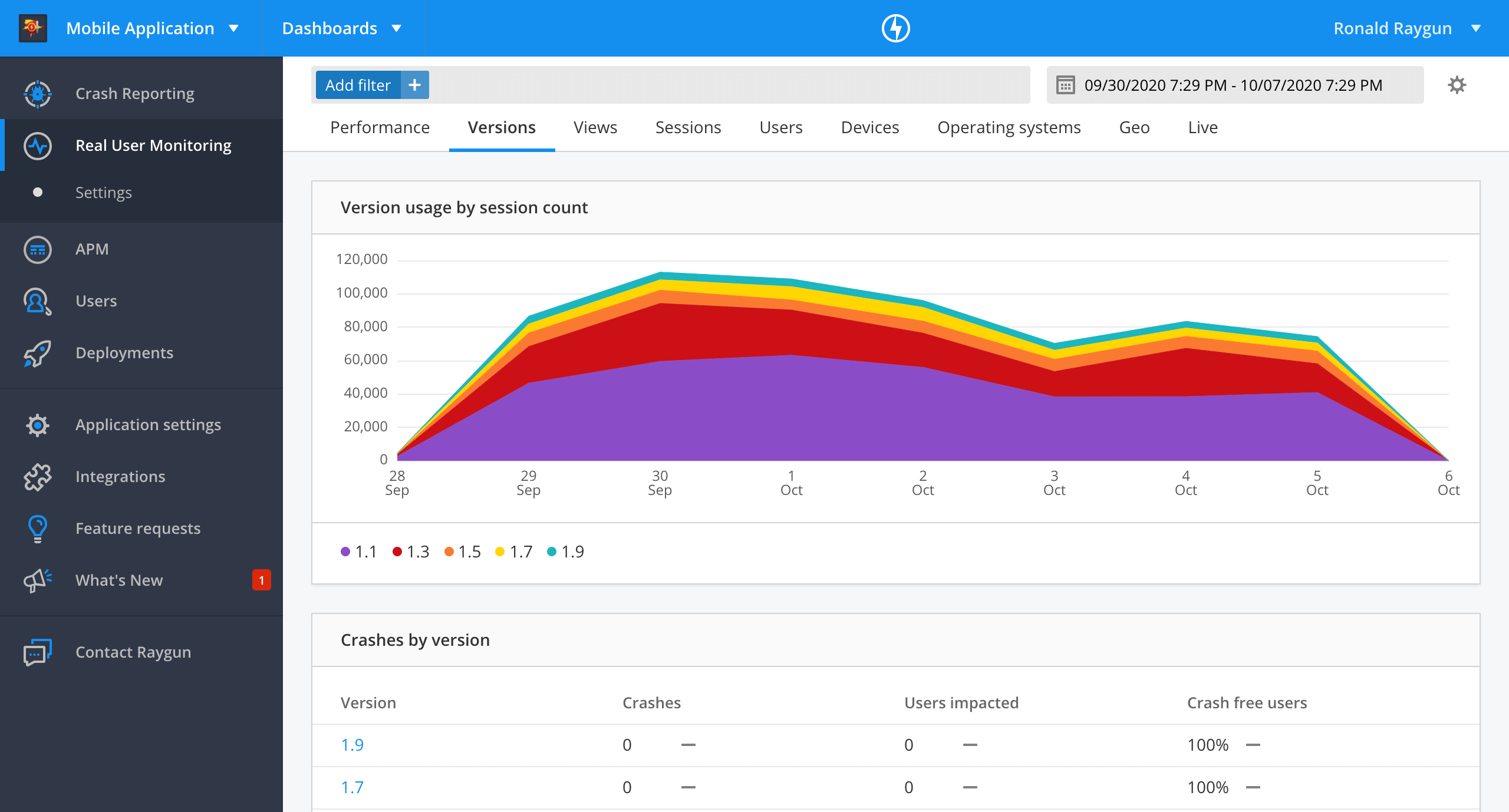Switch to the Sessions tab
The height and width of the screenshot is (812, 1509).
688,128
